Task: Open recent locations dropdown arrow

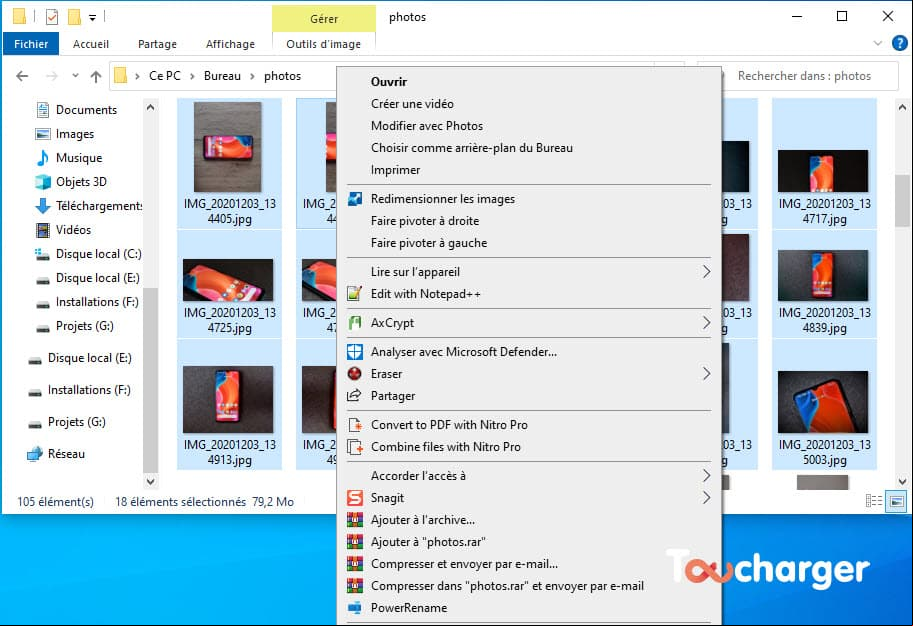Action: [75, 76]
